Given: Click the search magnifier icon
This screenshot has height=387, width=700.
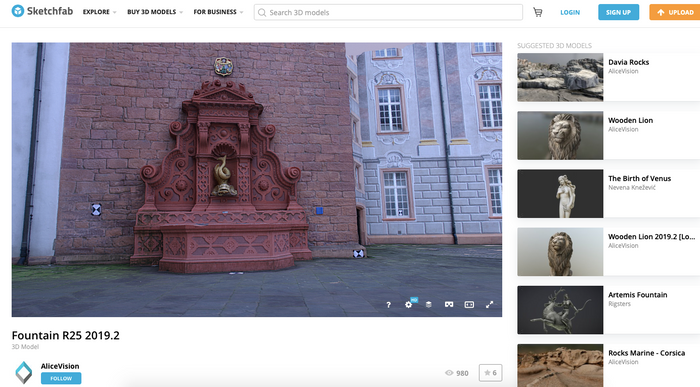Looking at the screenshot, I should 262,12.
